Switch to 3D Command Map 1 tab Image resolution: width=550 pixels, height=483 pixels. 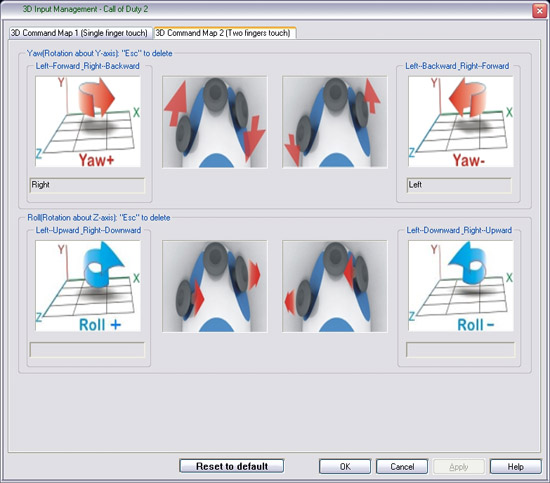80,33
